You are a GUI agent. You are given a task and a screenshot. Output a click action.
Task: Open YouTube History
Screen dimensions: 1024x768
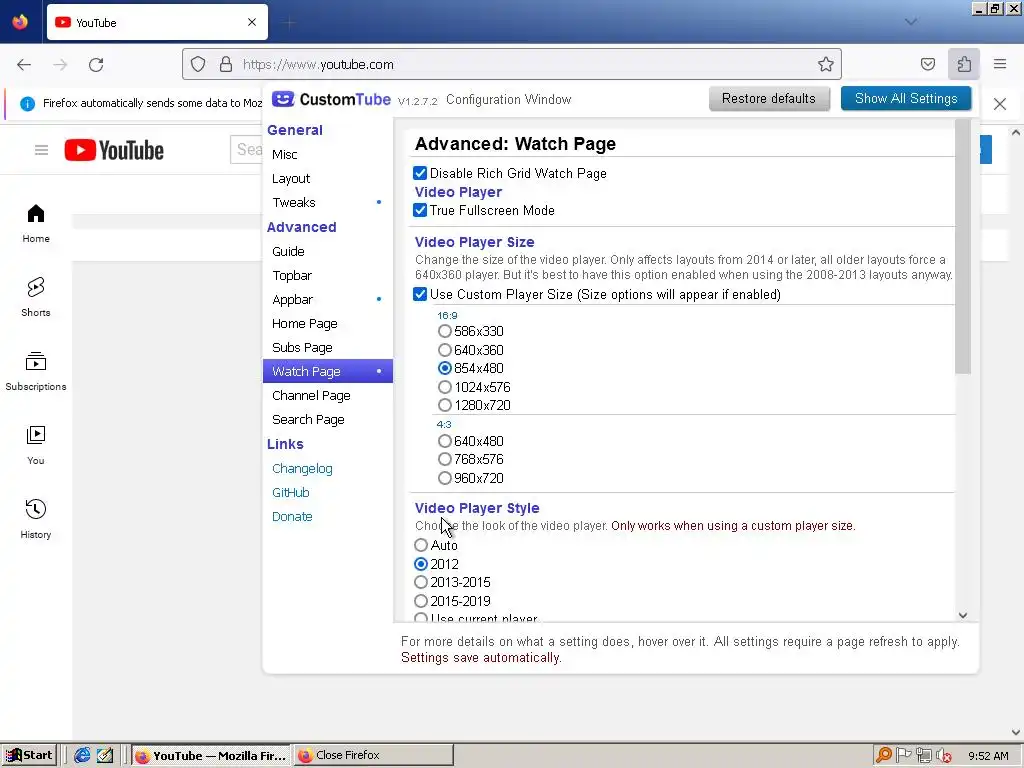tap(36, 519)
